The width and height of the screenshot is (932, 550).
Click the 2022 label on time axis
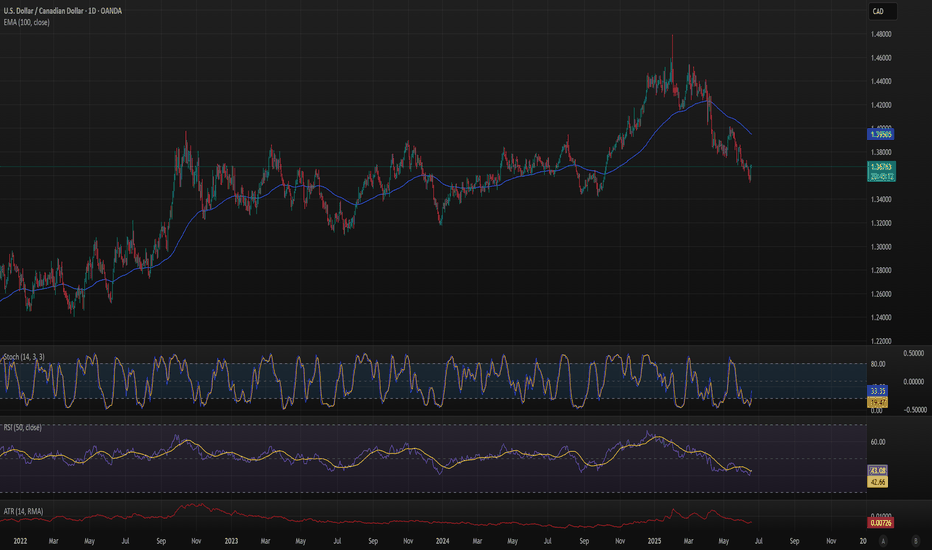[20, 541]
